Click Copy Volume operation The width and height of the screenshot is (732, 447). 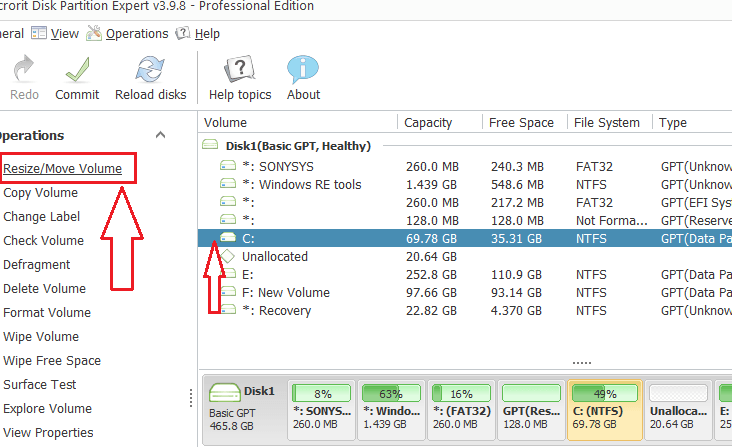(41, 193)
